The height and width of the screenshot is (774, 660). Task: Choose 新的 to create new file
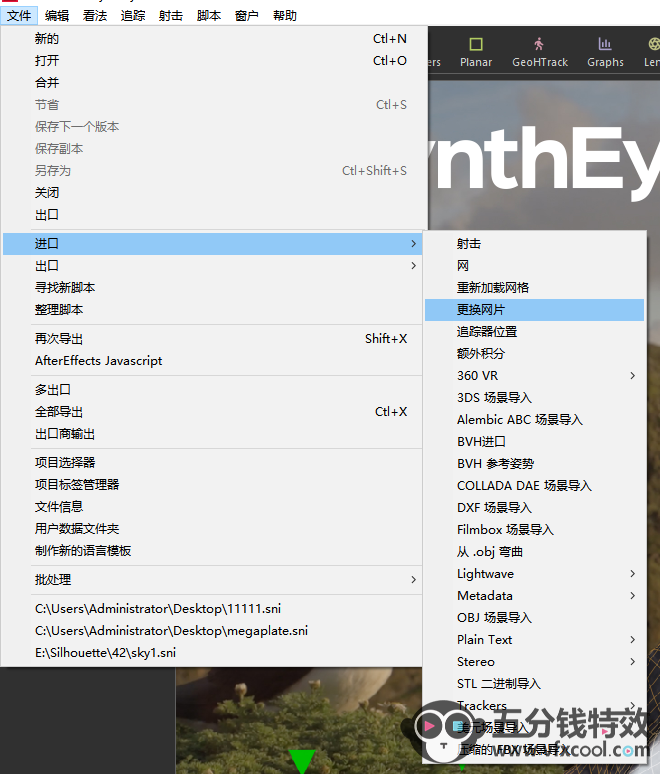point(47,39)
